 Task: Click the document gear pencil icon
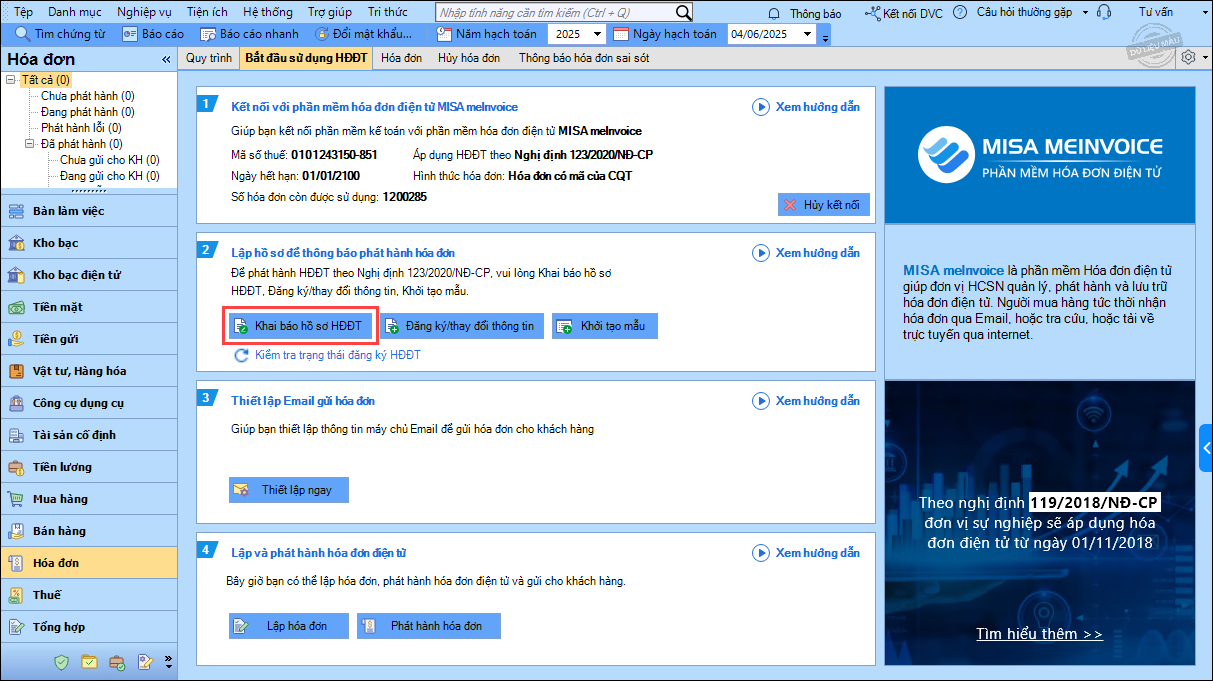click(145, 661)
